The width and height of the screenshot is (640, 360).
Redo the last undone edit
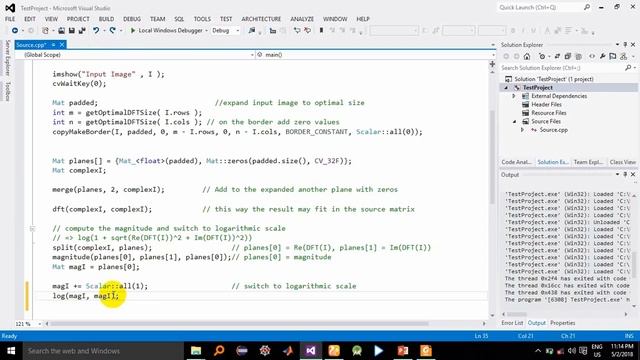click(x=113, y=31)
